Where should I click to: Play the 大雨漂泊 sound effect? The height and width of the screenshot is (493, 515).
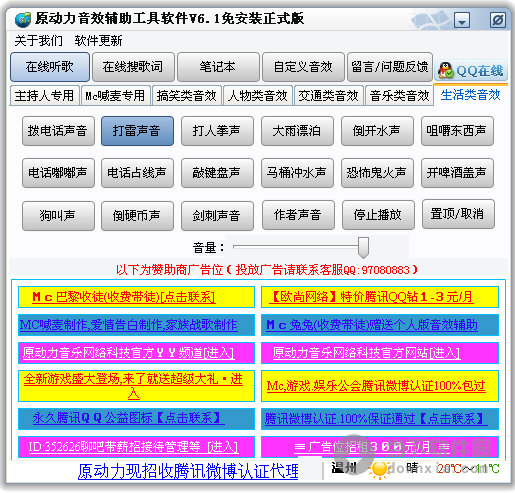point(297,131)
